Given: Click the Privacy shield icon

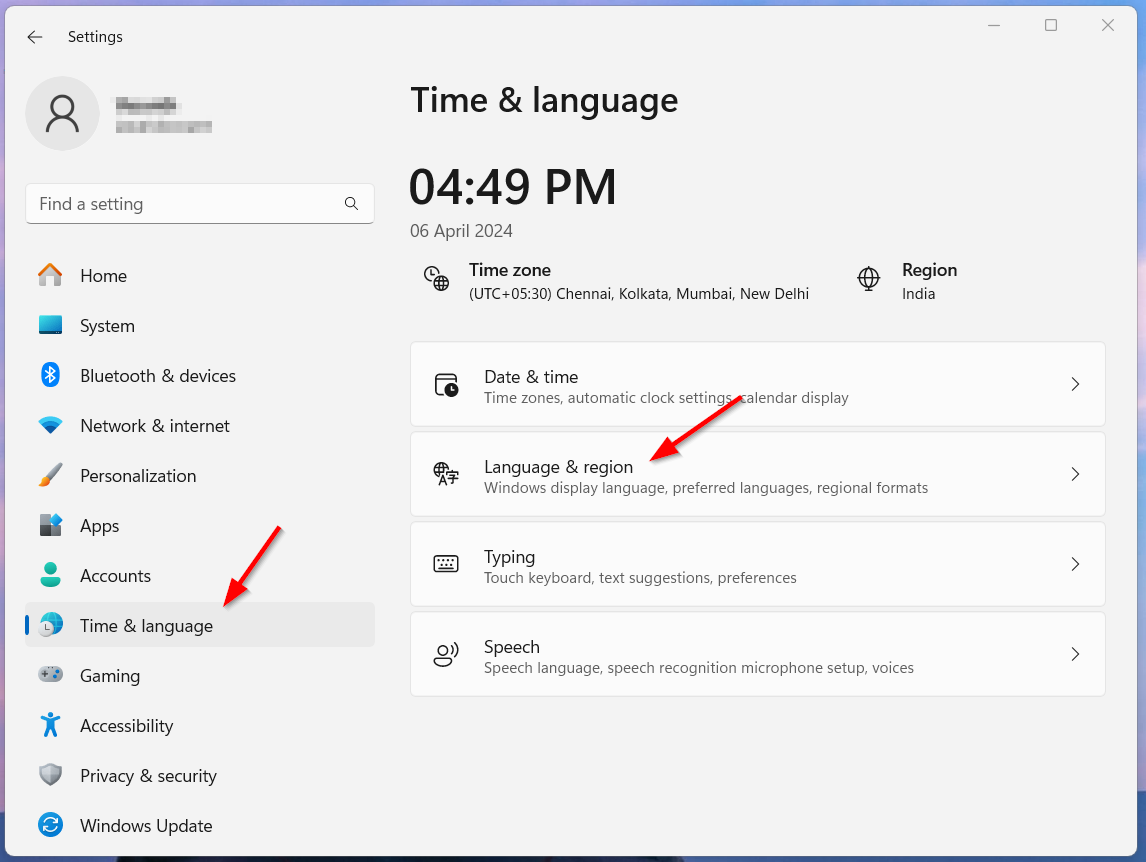Looking at the screenshot, I should (50, 775).
